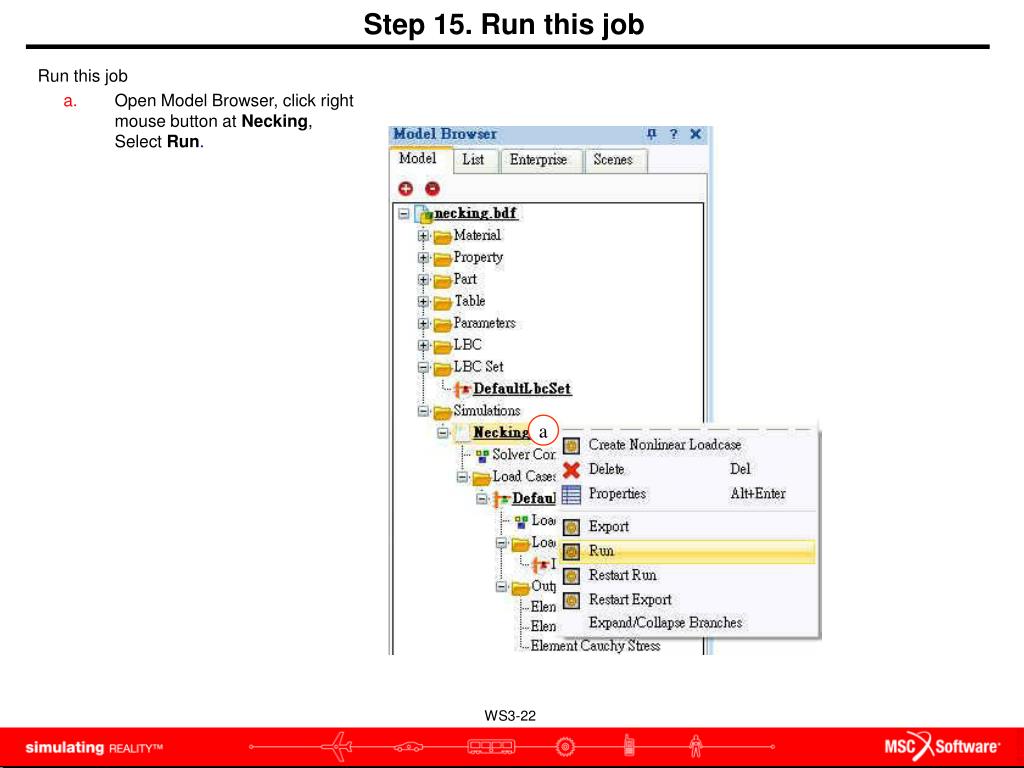Click the Solver Control item icon

point(483,455)
